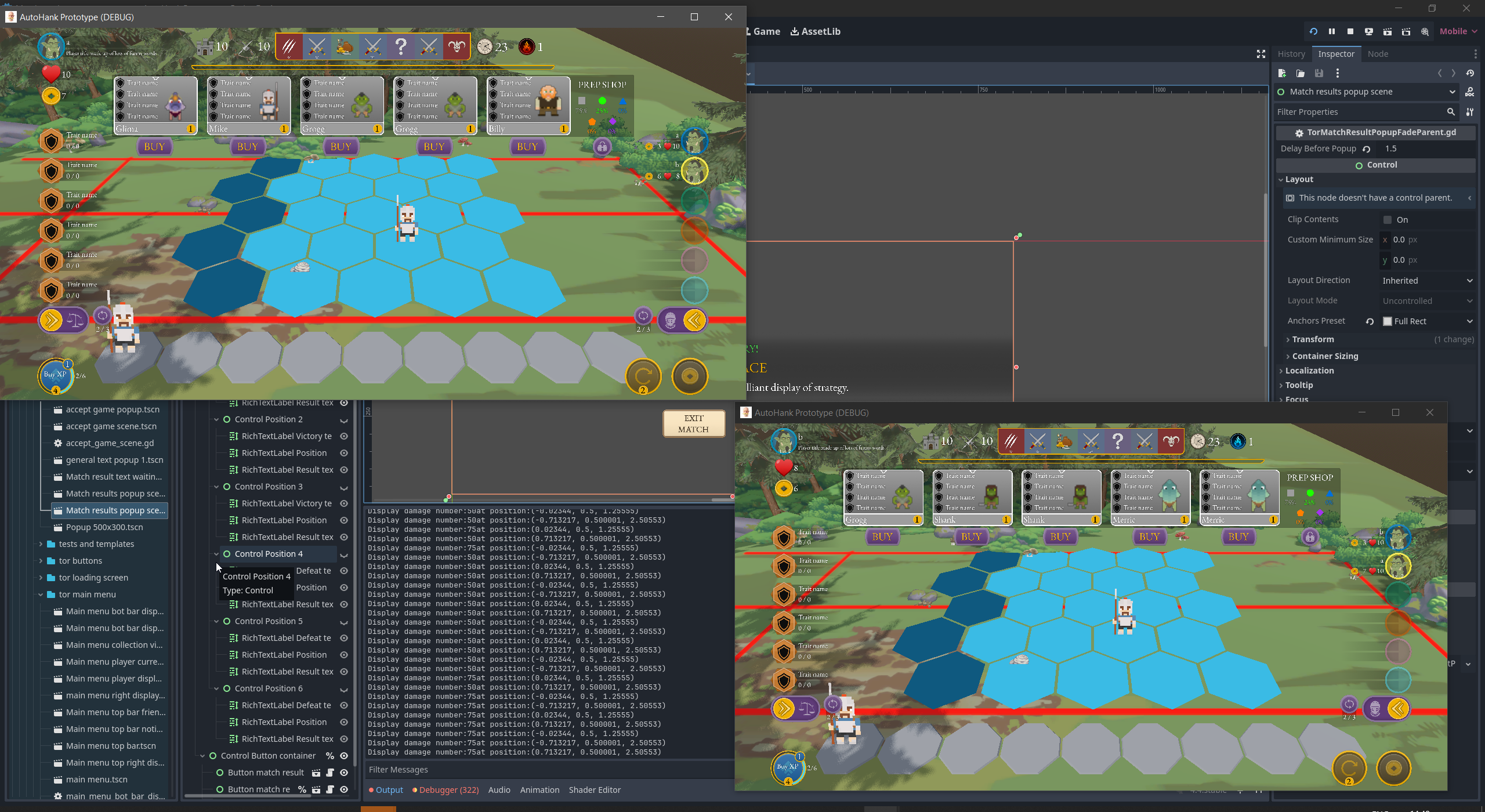
Task: Pause the running project
Action: point(1332,31)
